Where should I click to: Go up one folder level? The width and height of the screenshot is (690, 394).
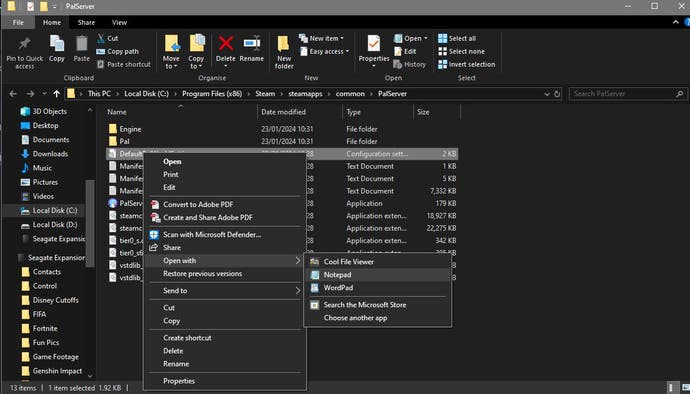[56, 94]
